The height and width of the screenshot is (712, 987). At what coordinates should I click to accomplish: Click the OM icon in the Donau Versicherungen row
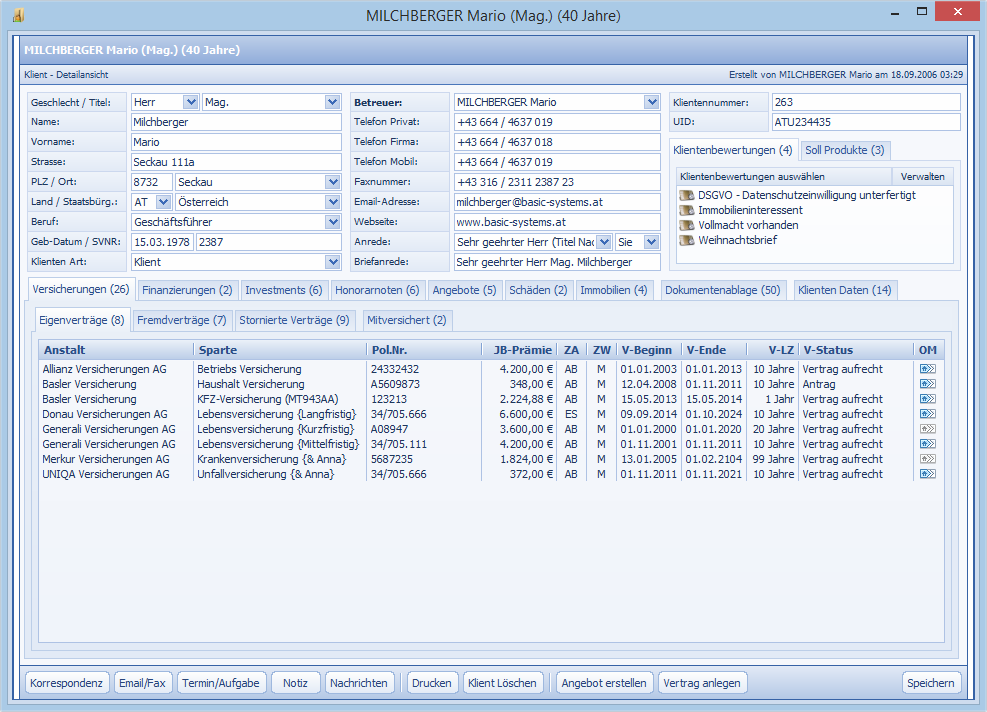pos(927,414)
